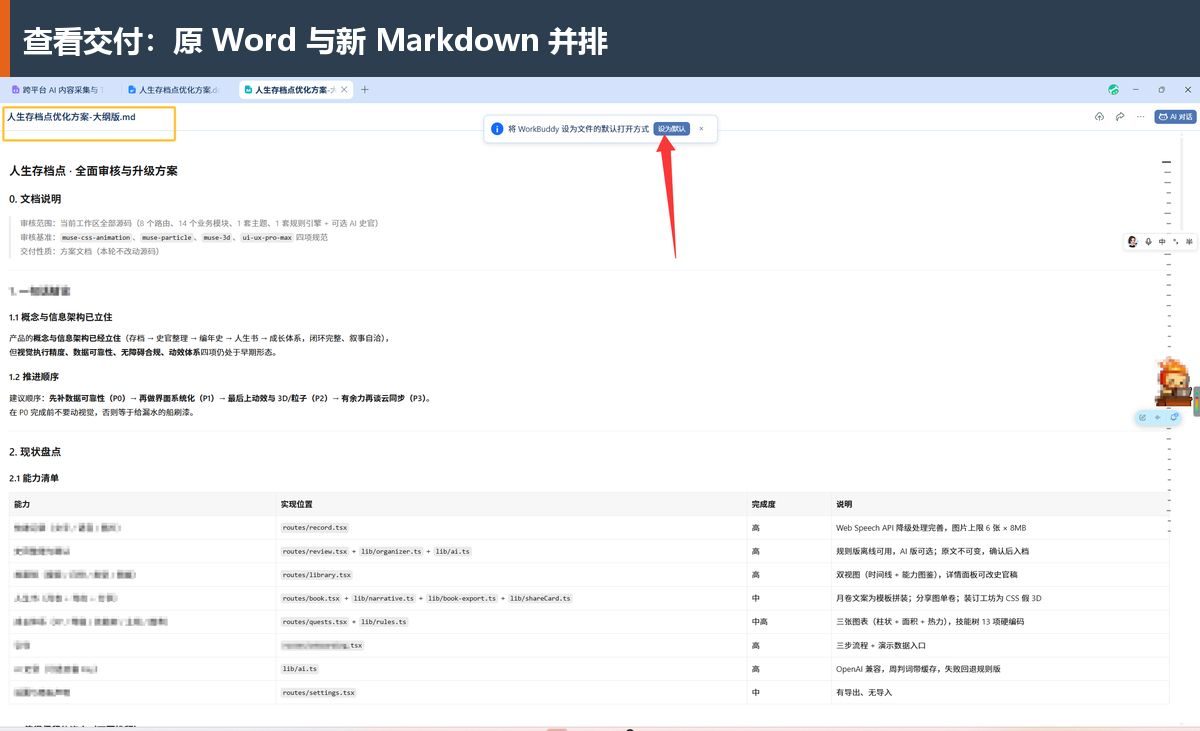Click the routes/review.tsx code in the table
1200x731 pixels.
point(314,551)
